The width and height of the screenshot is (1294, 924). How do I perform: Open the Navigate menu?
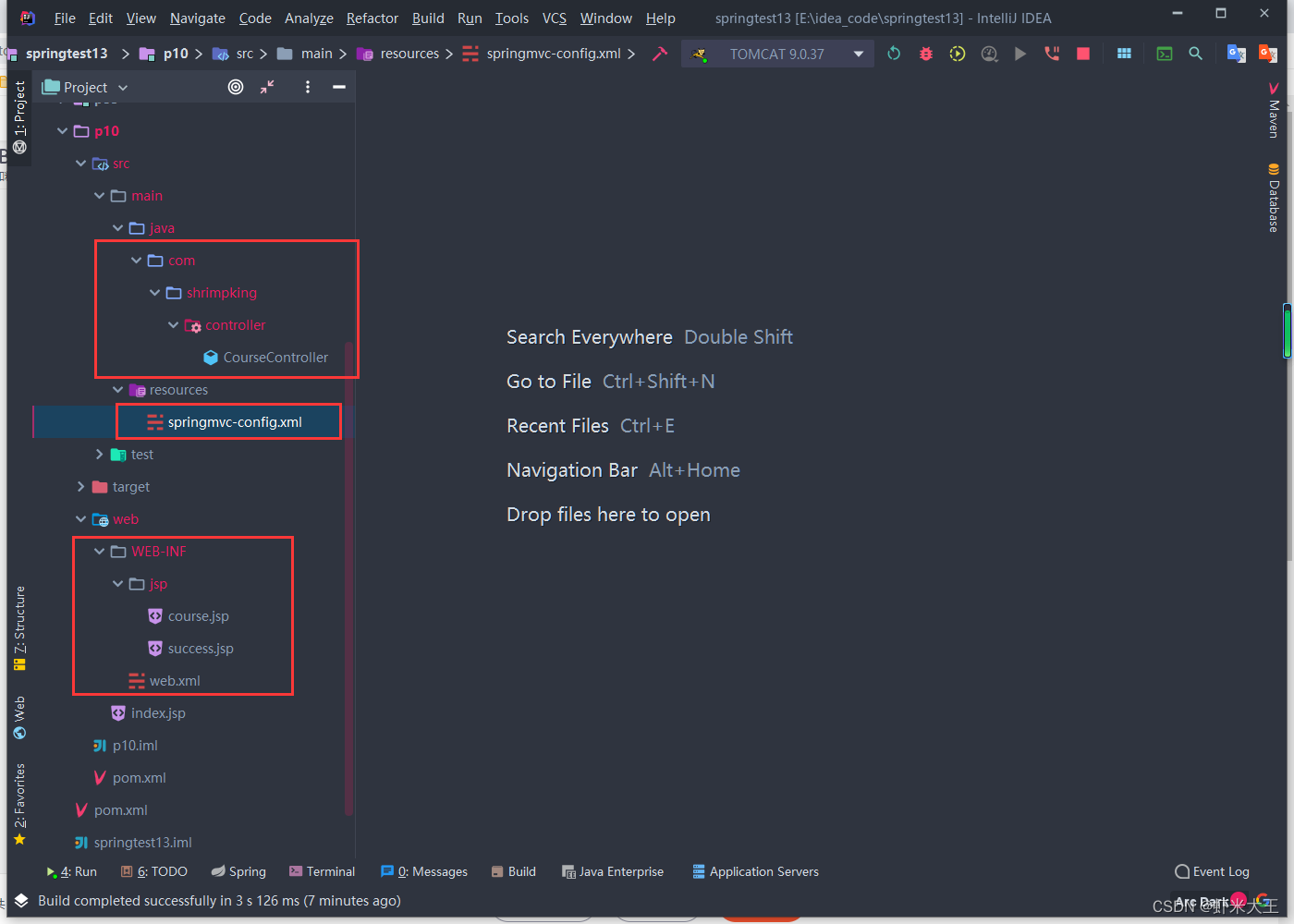197,18
